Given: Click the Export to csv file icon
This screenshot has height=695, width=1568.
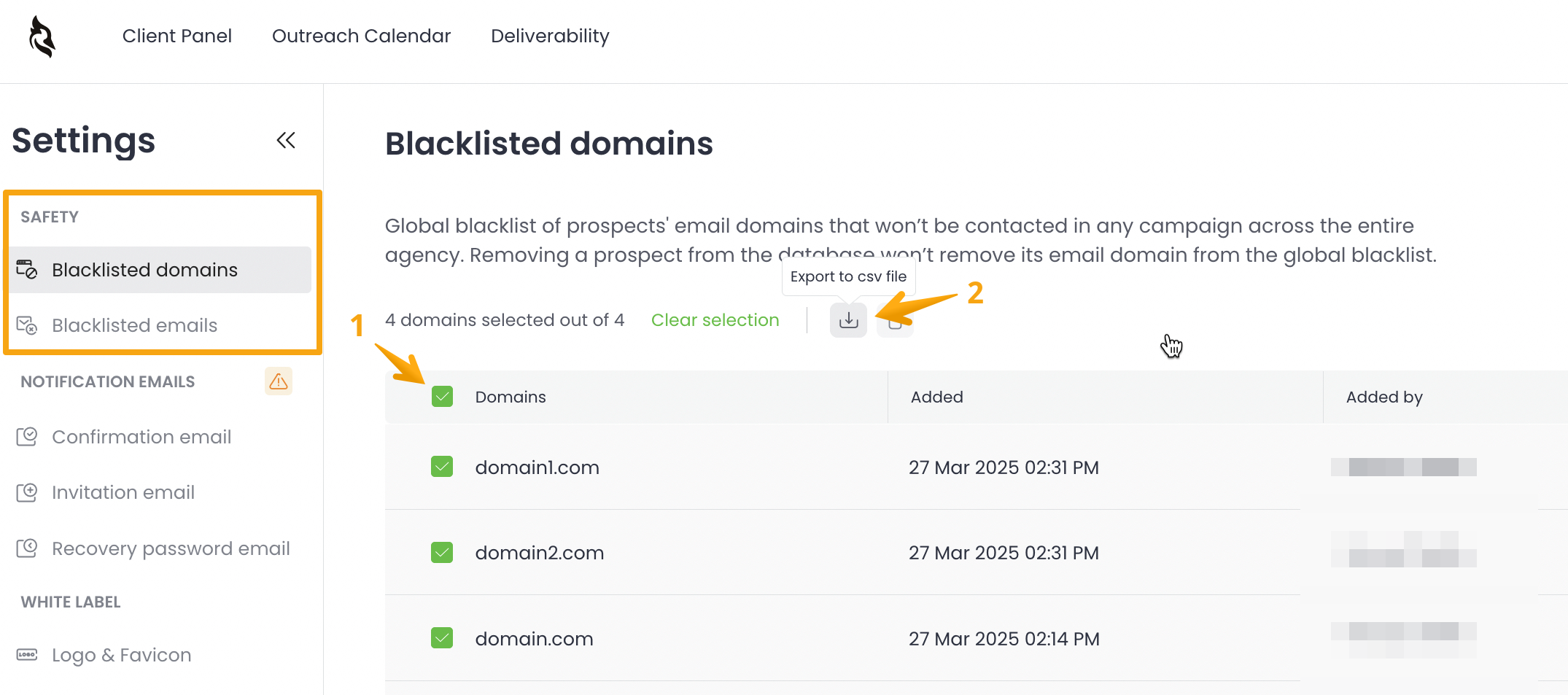Looking at the screenshot, I should coord(848,320).
